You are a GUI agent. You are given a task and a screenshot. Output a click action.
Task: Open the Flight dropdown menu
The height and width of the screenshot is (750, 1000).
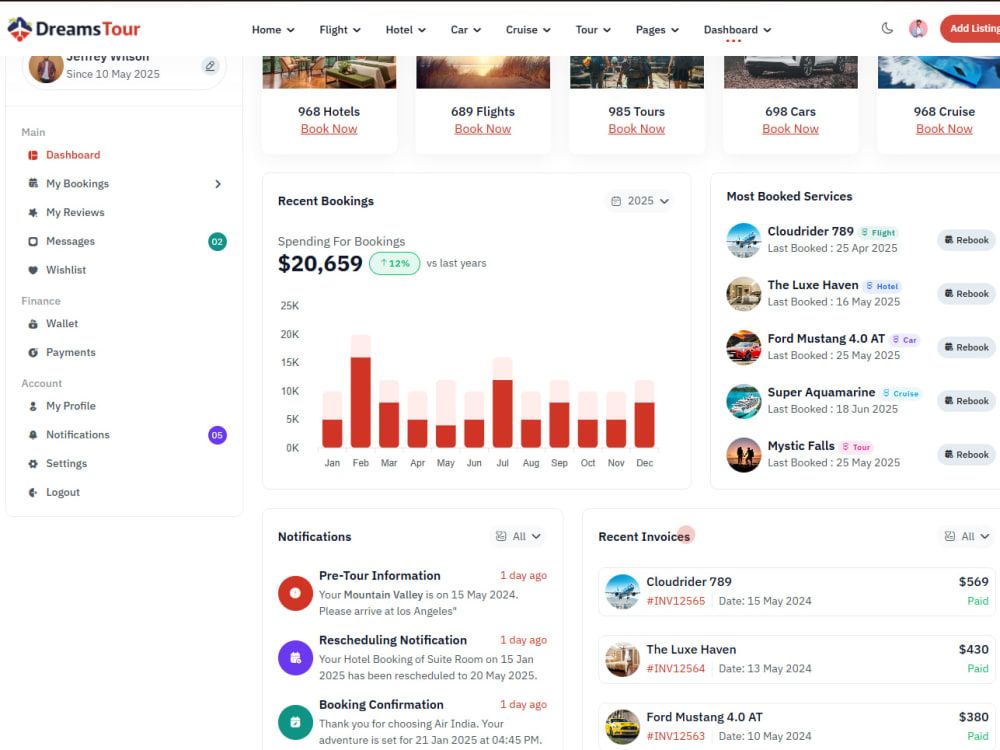340,30
